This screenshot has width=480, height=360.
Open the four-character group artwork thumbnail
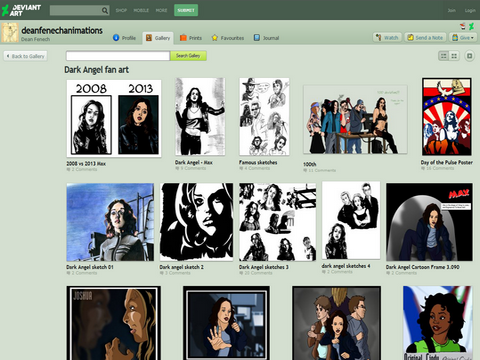point(336,323)
